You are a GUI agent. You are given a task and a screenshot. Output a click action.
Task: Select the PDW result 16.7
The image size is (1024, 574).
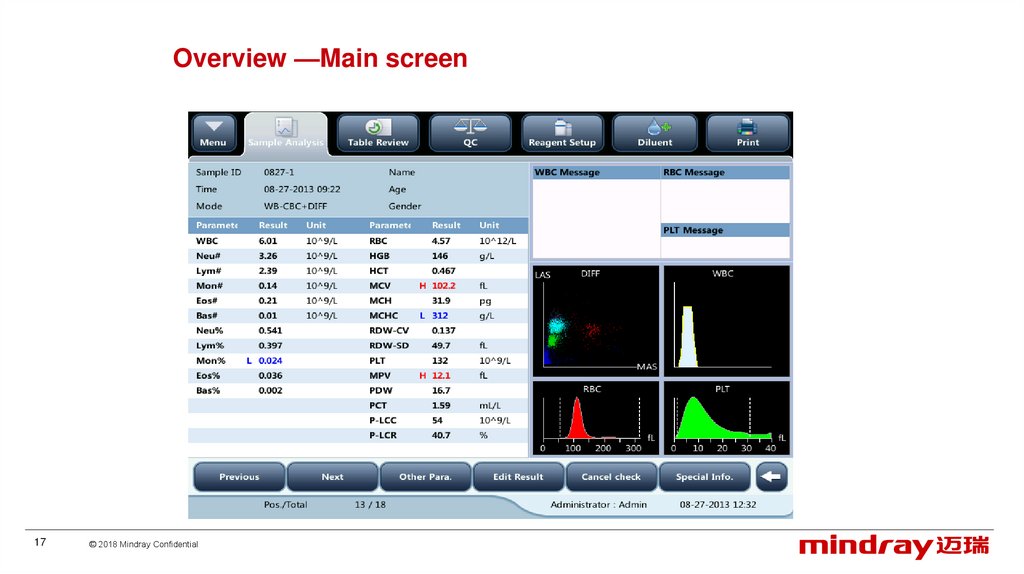[441, 391]
